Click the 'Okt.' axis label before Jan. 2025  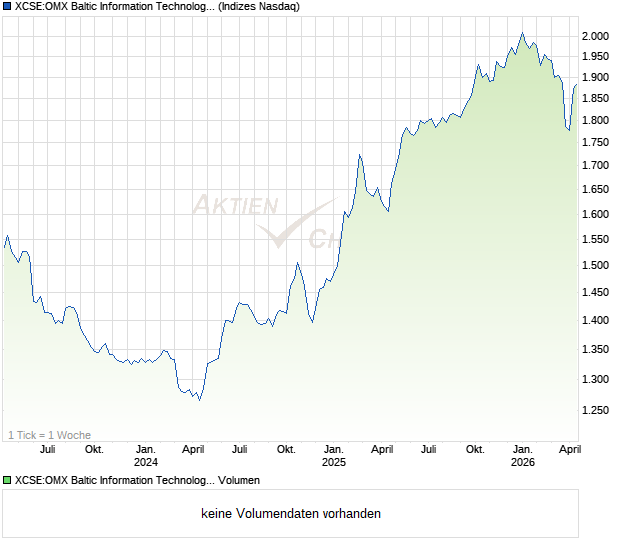tap(286, 450)
